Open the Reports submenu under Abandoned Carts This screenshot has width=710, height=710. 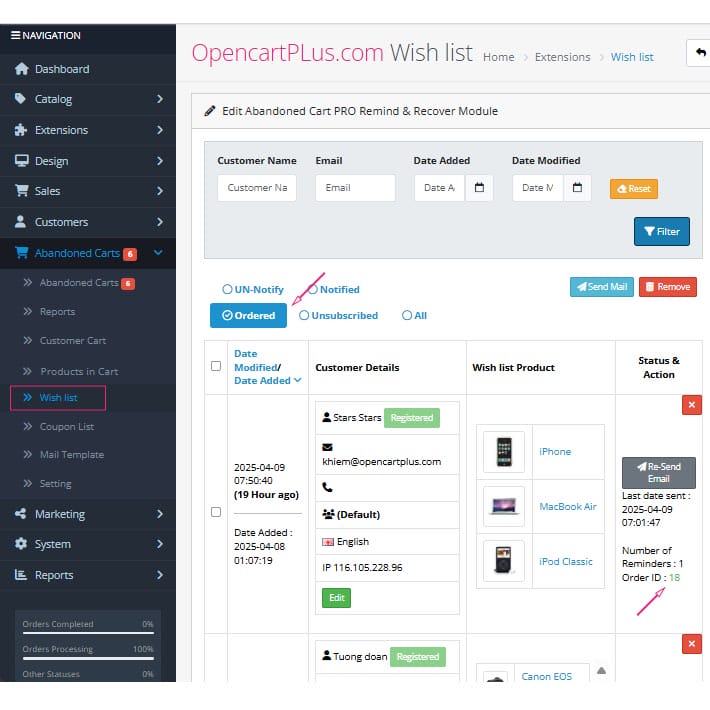click(x=57, y=312)
